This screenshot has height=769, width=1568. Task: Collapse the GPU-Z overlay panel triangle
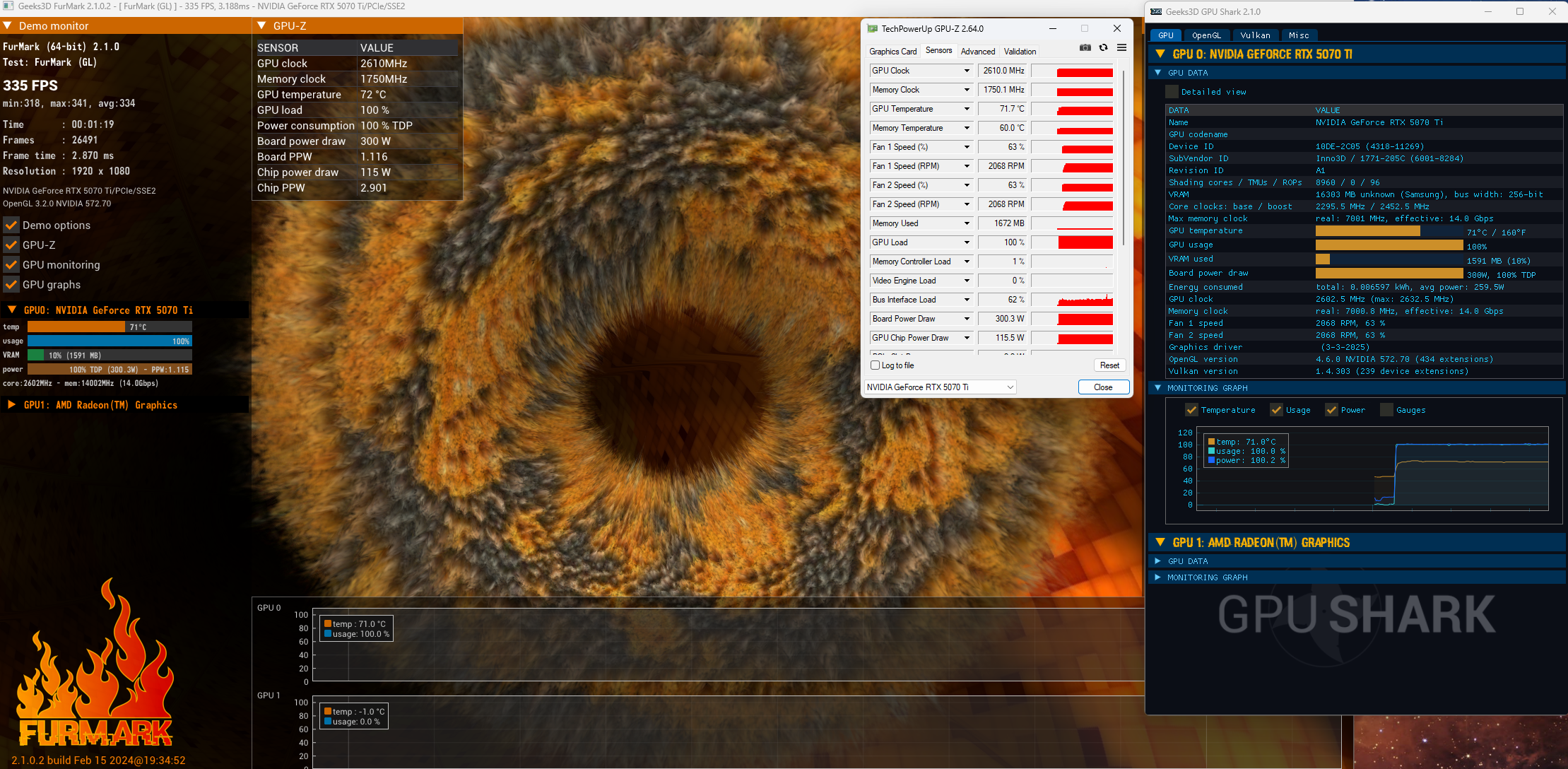coord(261,26)
